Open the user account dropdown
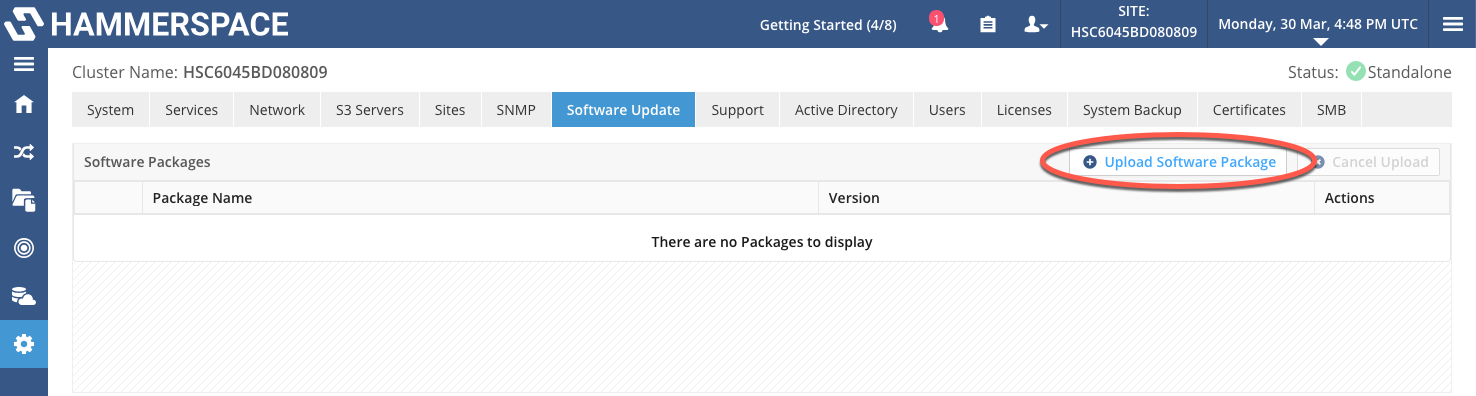This screenshot has height=396, width=1476. click(1035, 25)
